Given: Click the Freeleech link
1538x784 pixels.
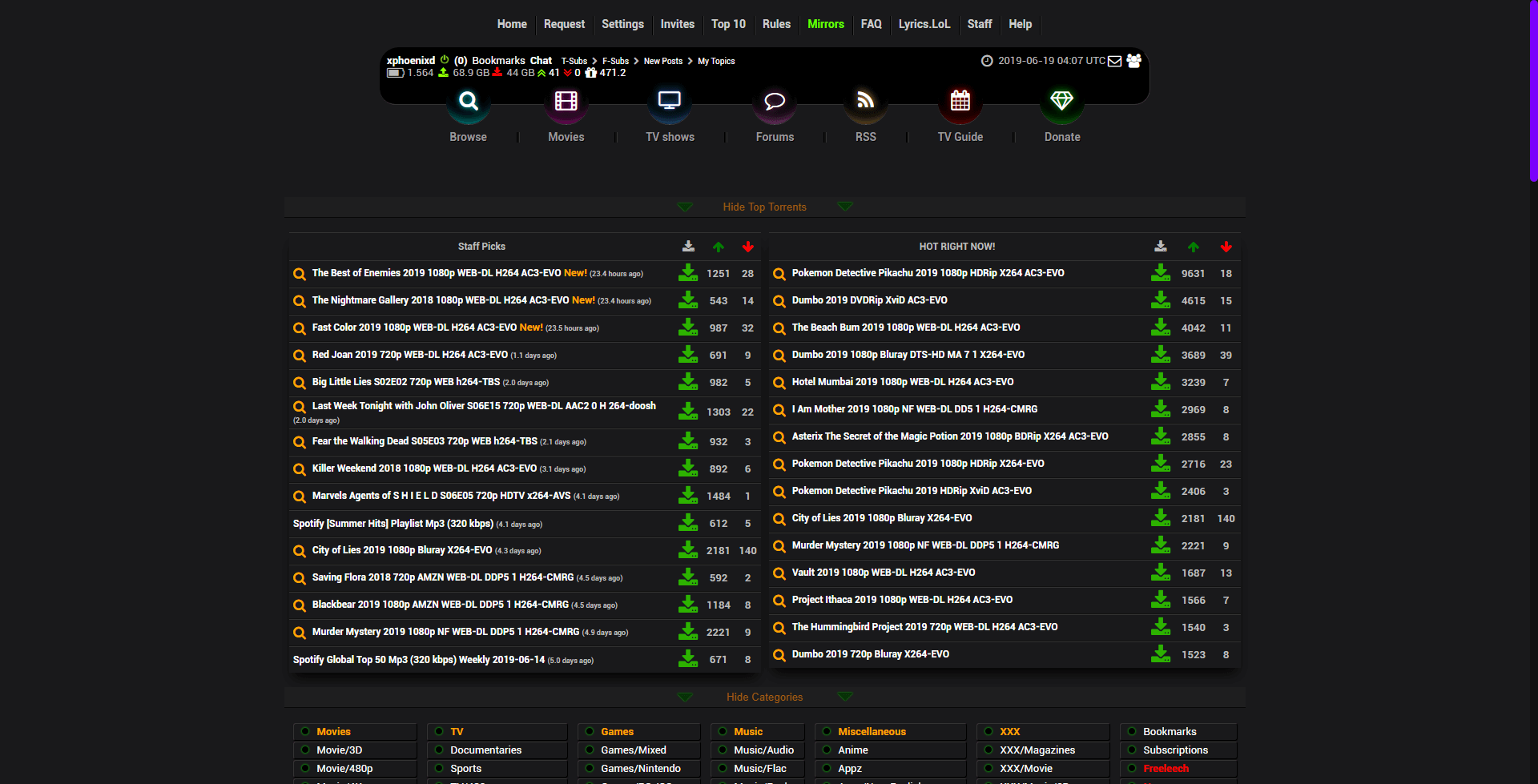Looking at the screenshot, I should (x=1166, y=768).
